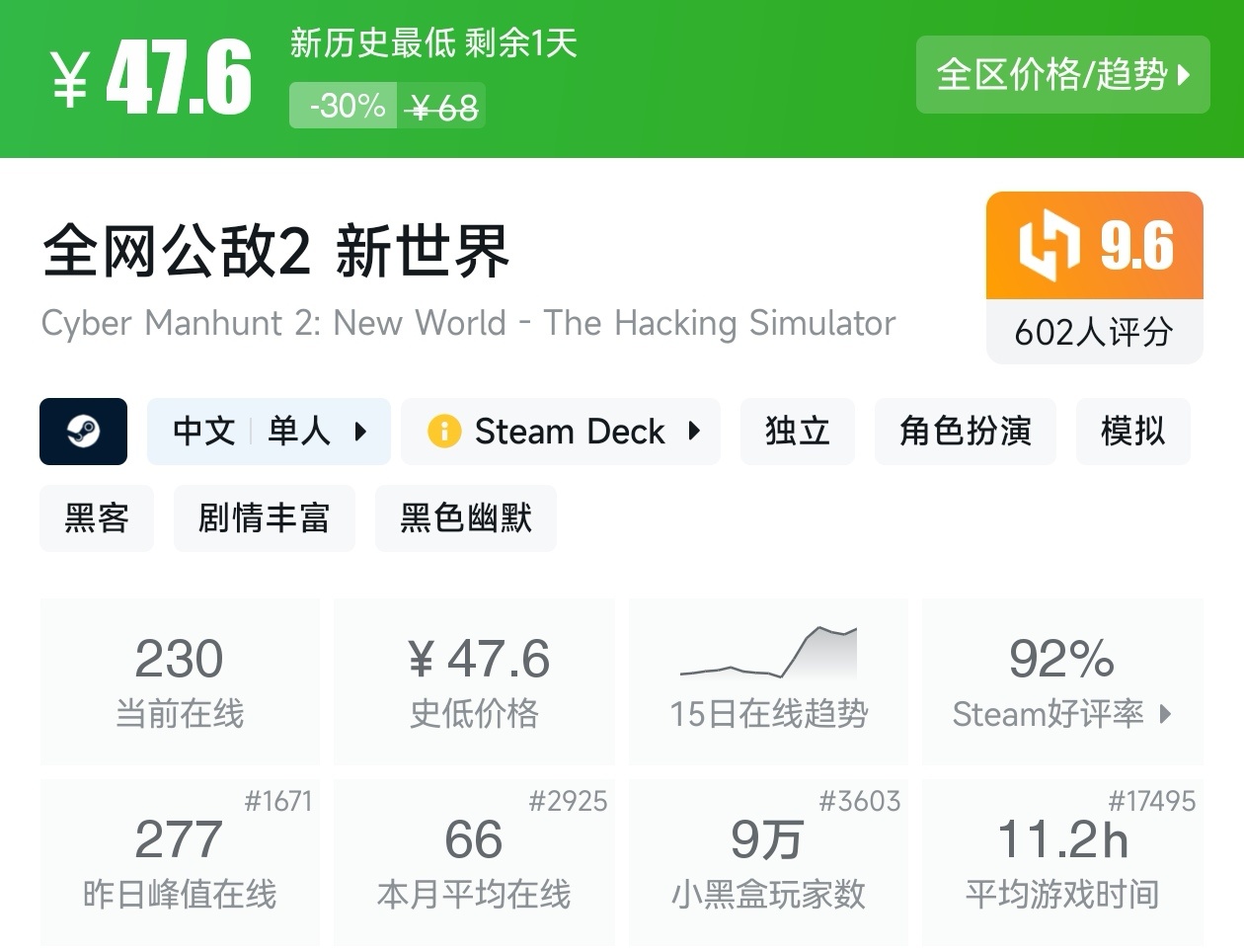Open 全区价格/趋势 price trends
Image resolution: width=1244 pixels, height=952 pixels.
1062,75
